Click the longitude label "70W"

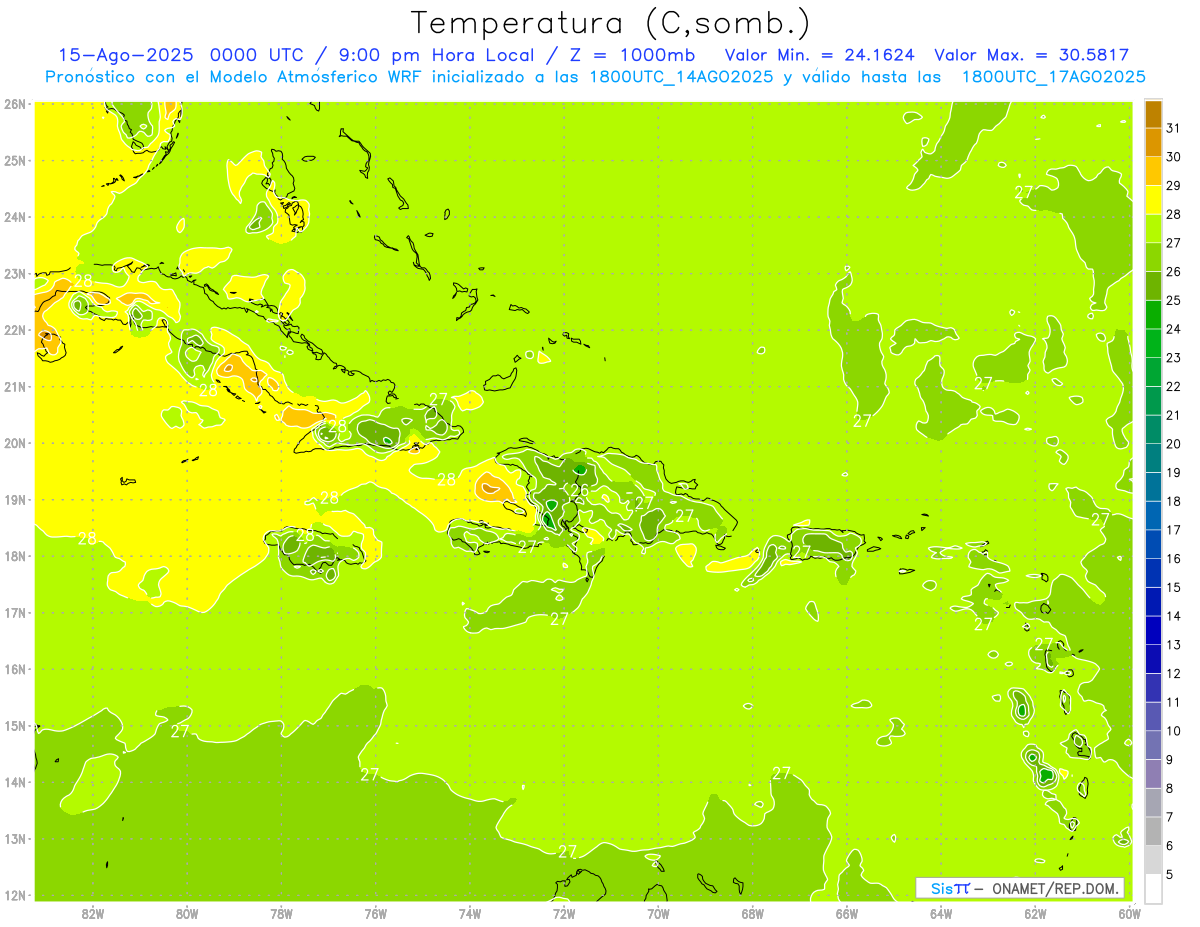[658, 913]
